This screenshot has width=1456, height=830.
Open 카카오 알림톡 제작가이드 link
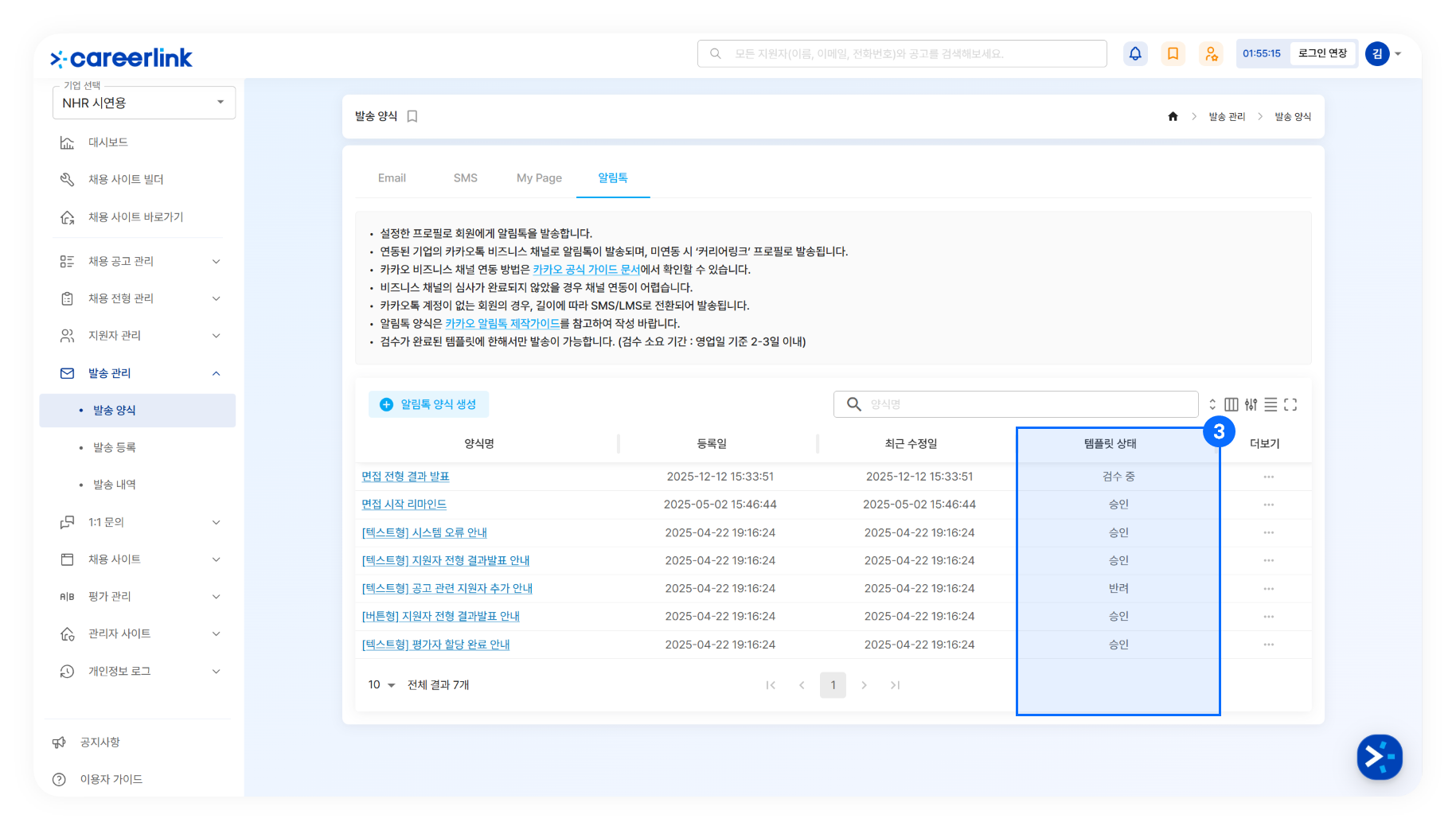coord(502,324)
